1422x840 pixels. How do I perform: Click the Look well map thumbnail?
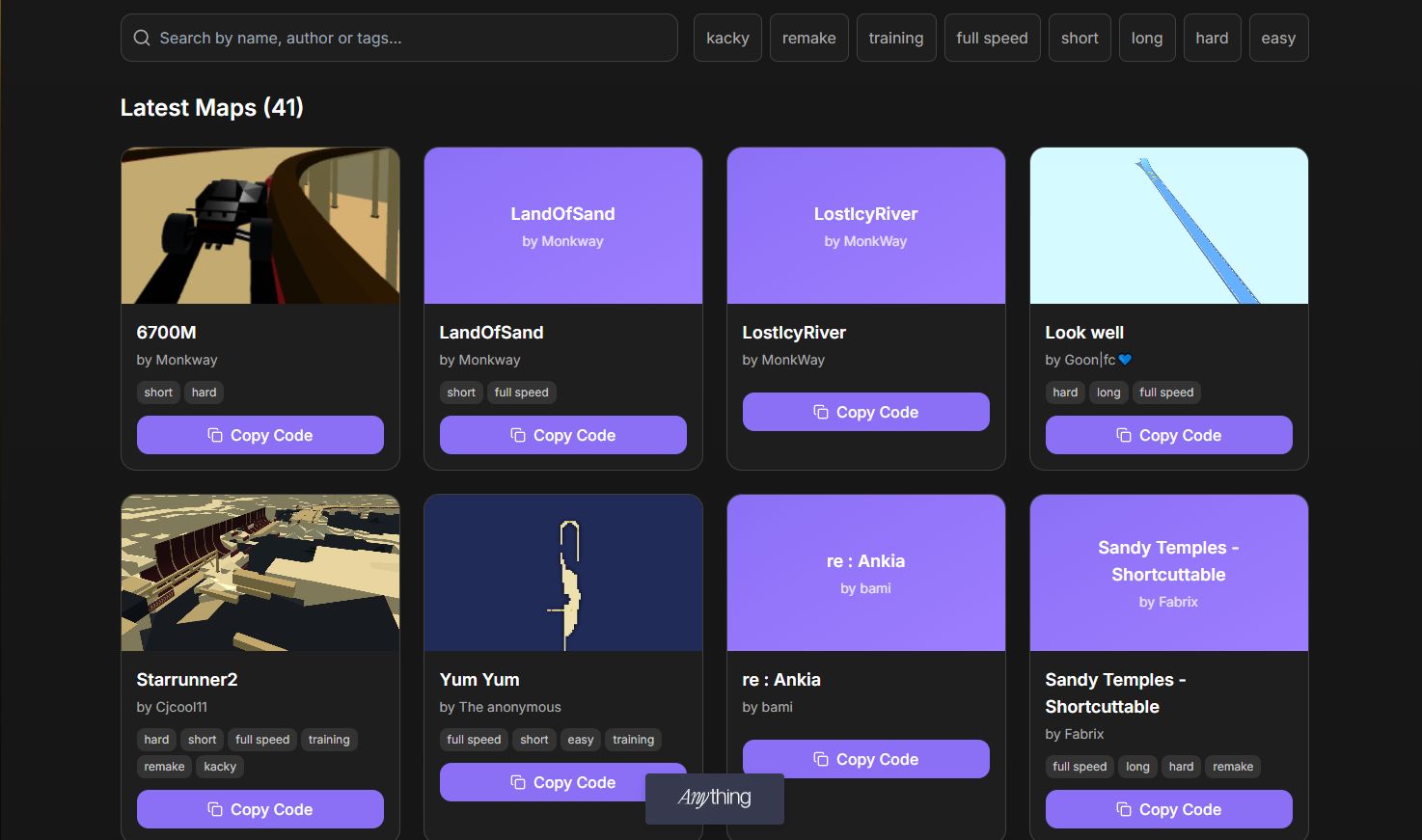pos(1168,226)
